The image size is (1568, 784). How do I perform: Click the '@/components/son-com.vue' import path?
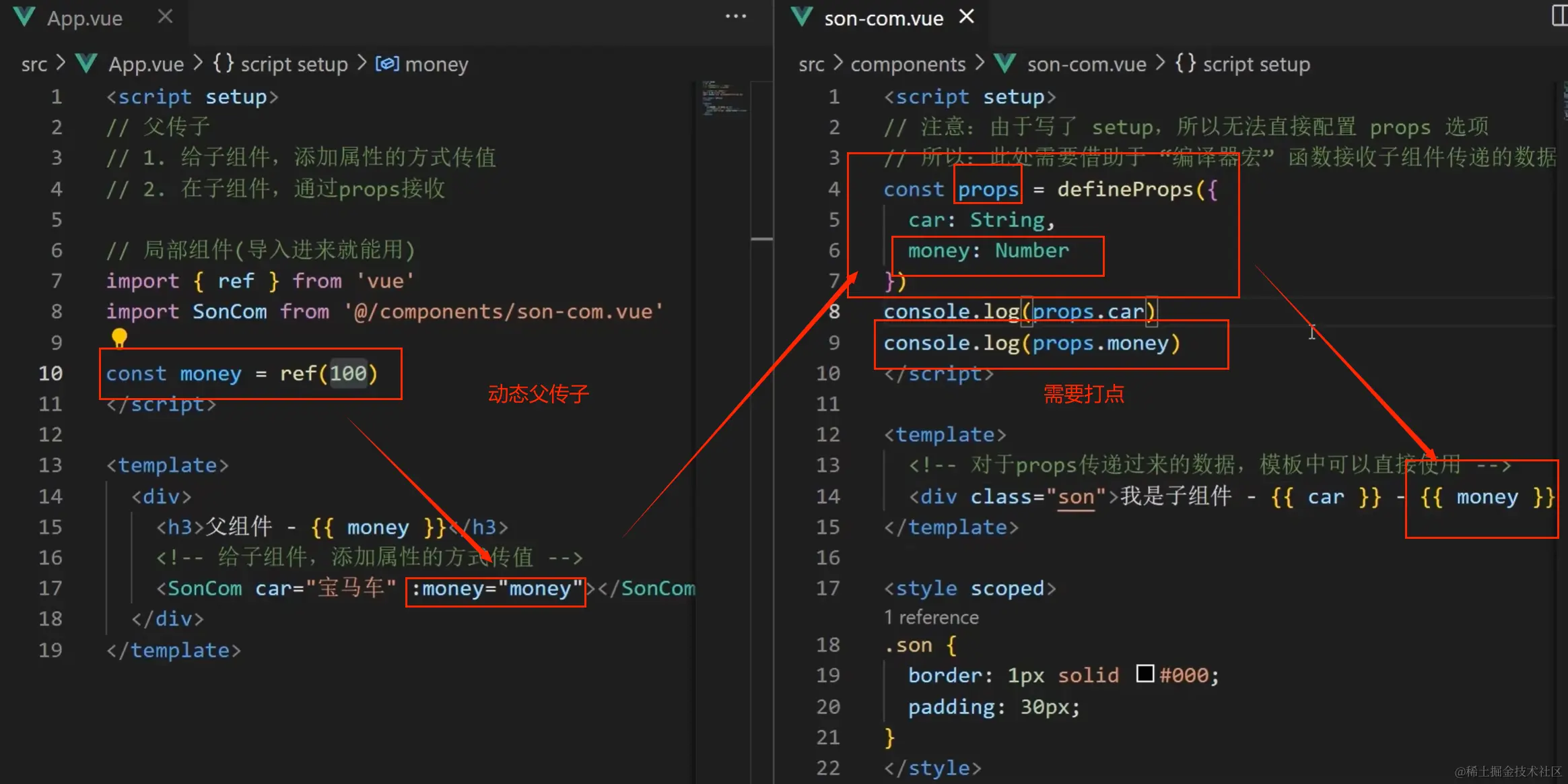(504, 311)
